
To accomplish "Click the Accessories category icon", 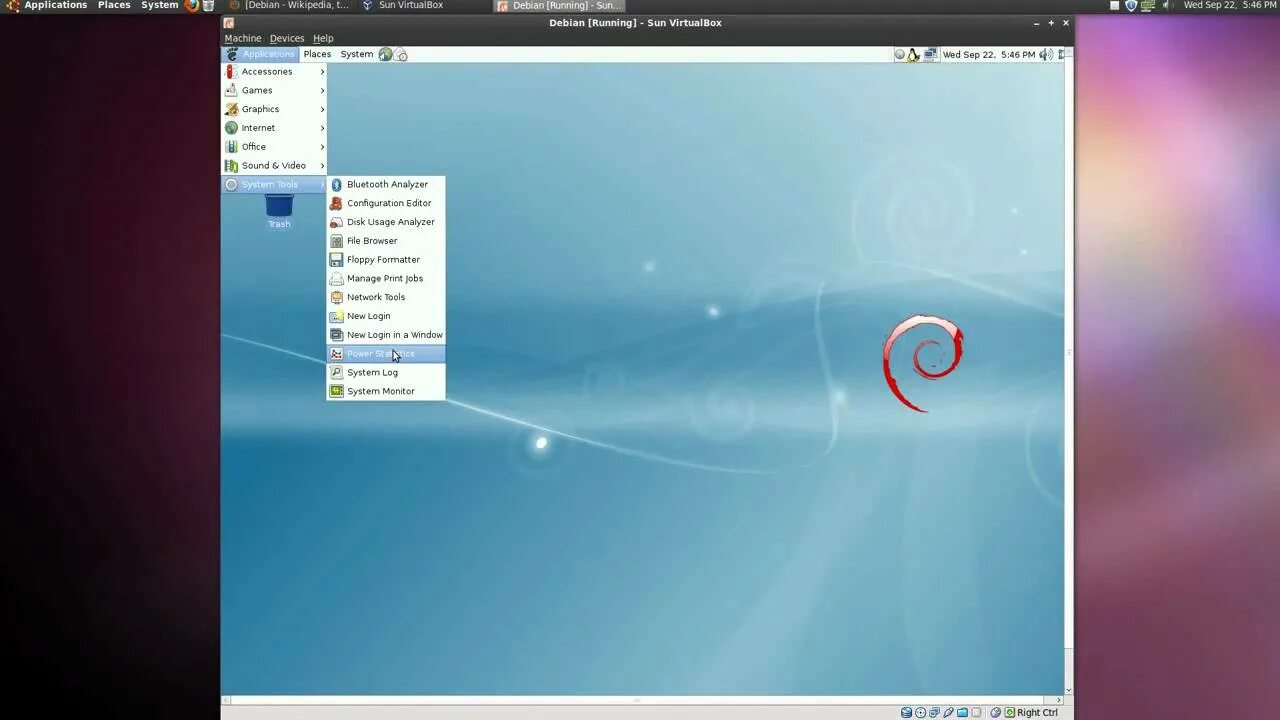I will [x=232, y=72].
